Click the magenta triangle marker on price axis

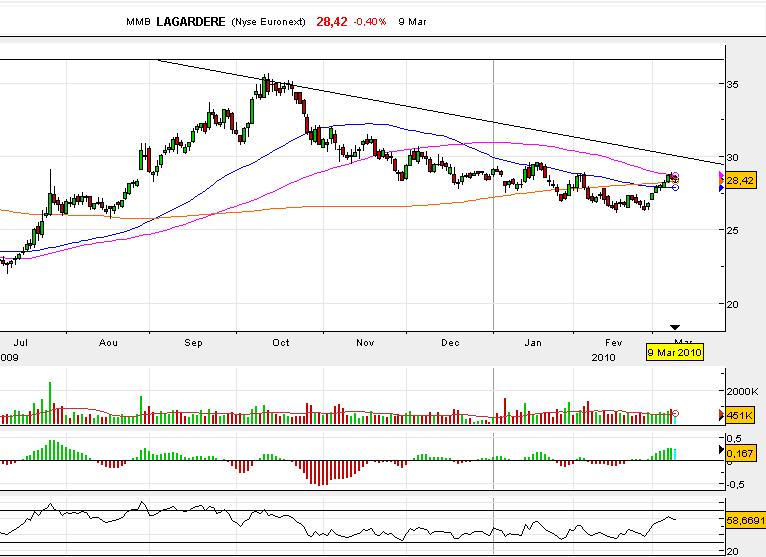tap(722, 175)
